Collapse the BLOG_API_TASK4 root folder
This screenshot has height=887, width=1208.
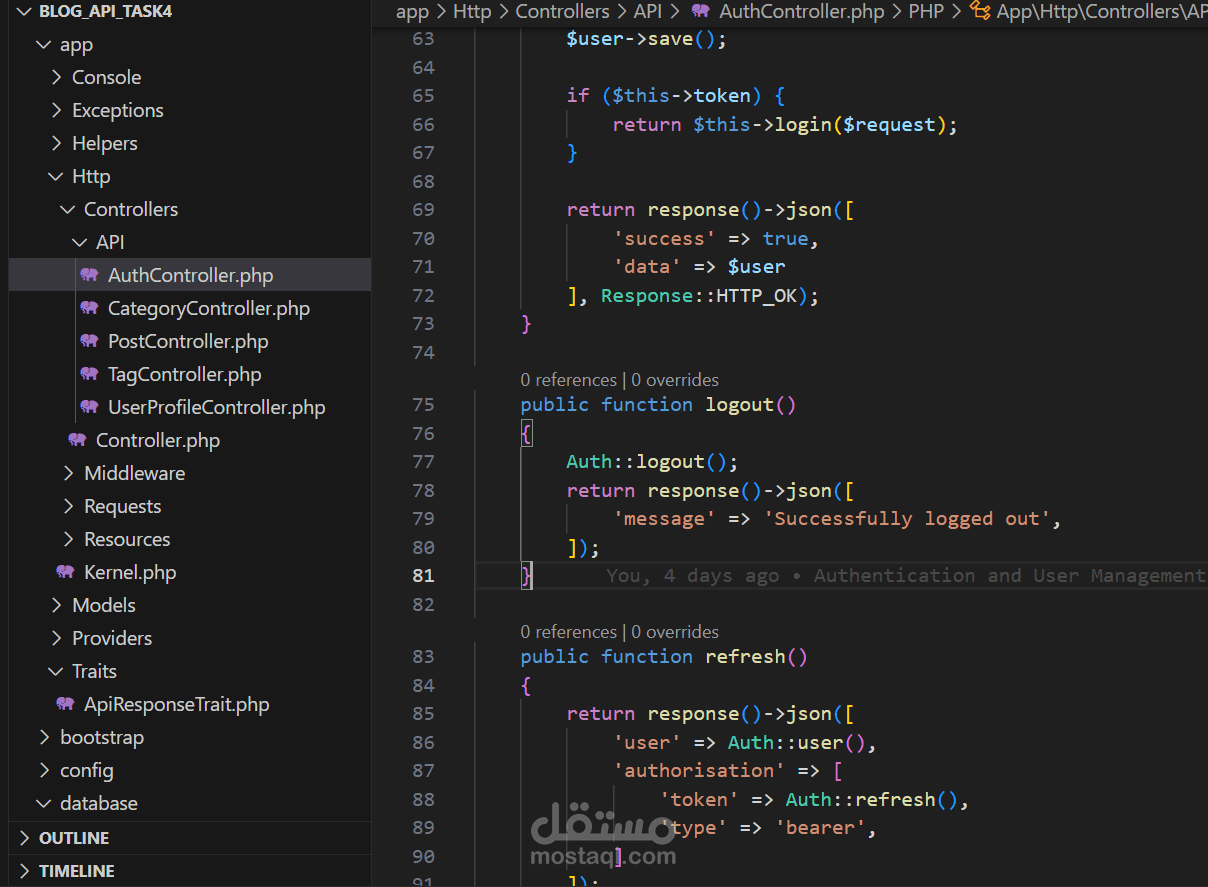click(23, 12)
